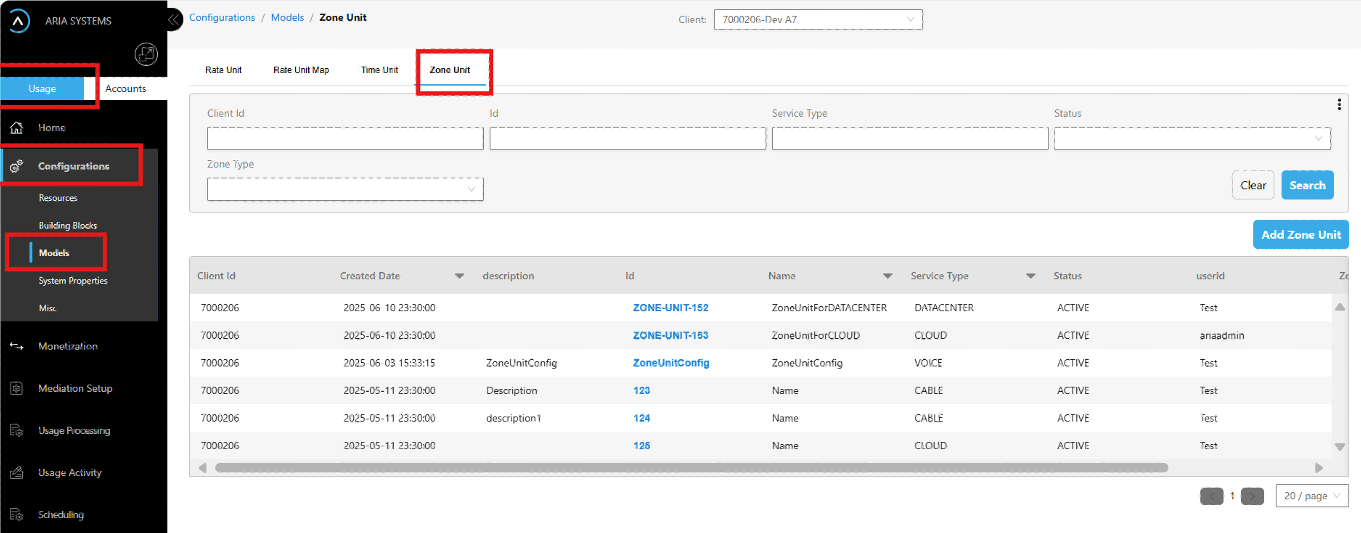
Task: Open the Time Unit tab
Action: [x=379, y=70]
